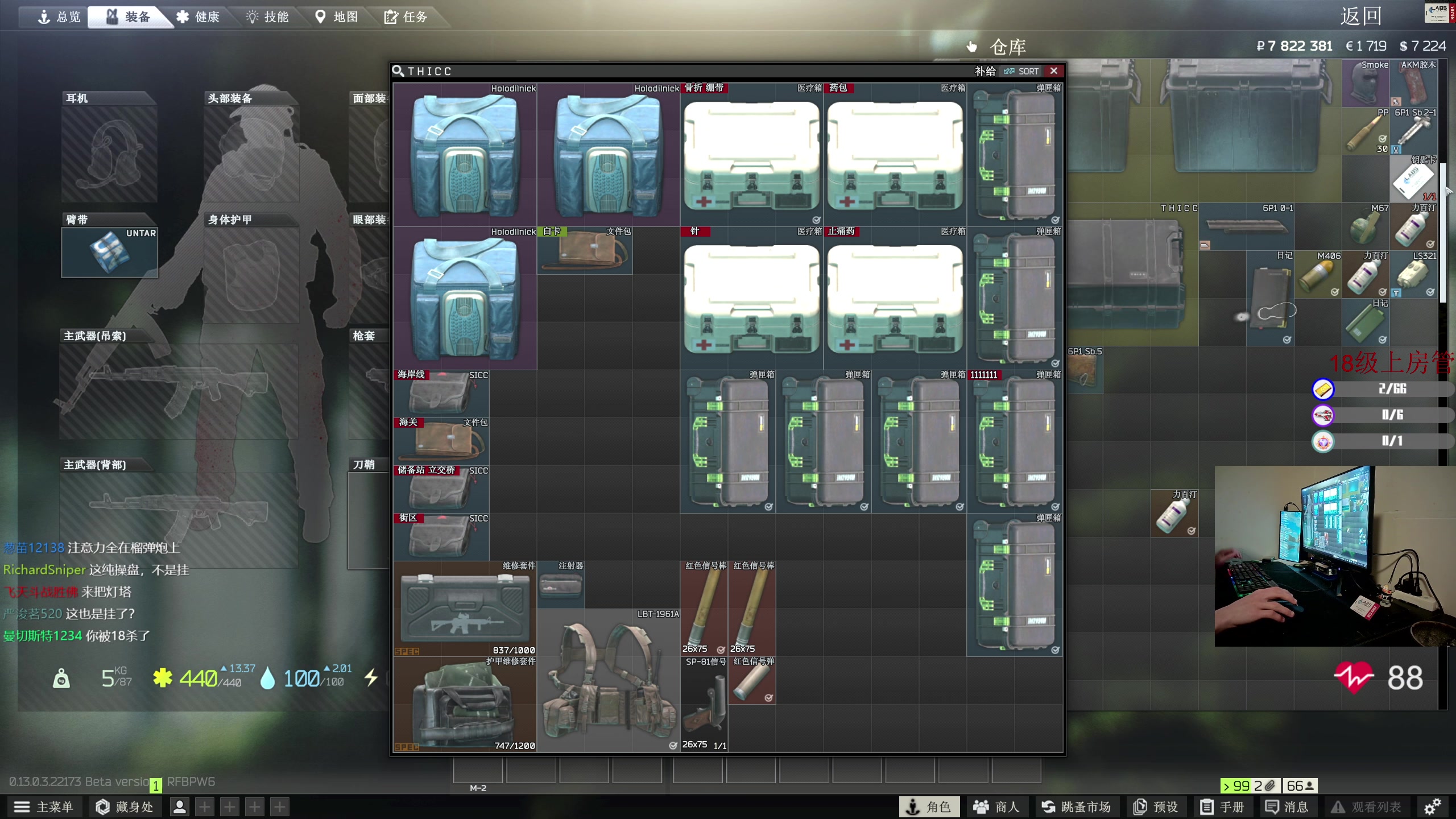Click the 返回 back button
Screen dimensions: 1456x819
(x=1360, y=16)
